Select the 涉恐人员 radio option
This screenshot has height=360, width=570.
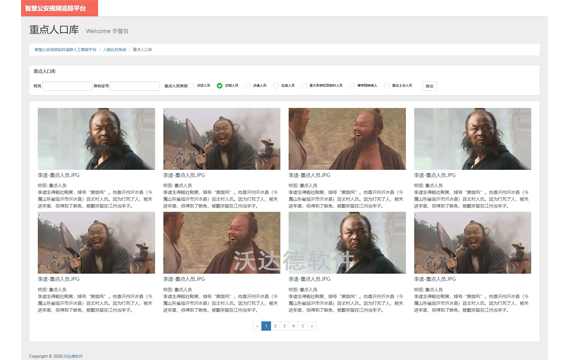coord(192,86)
